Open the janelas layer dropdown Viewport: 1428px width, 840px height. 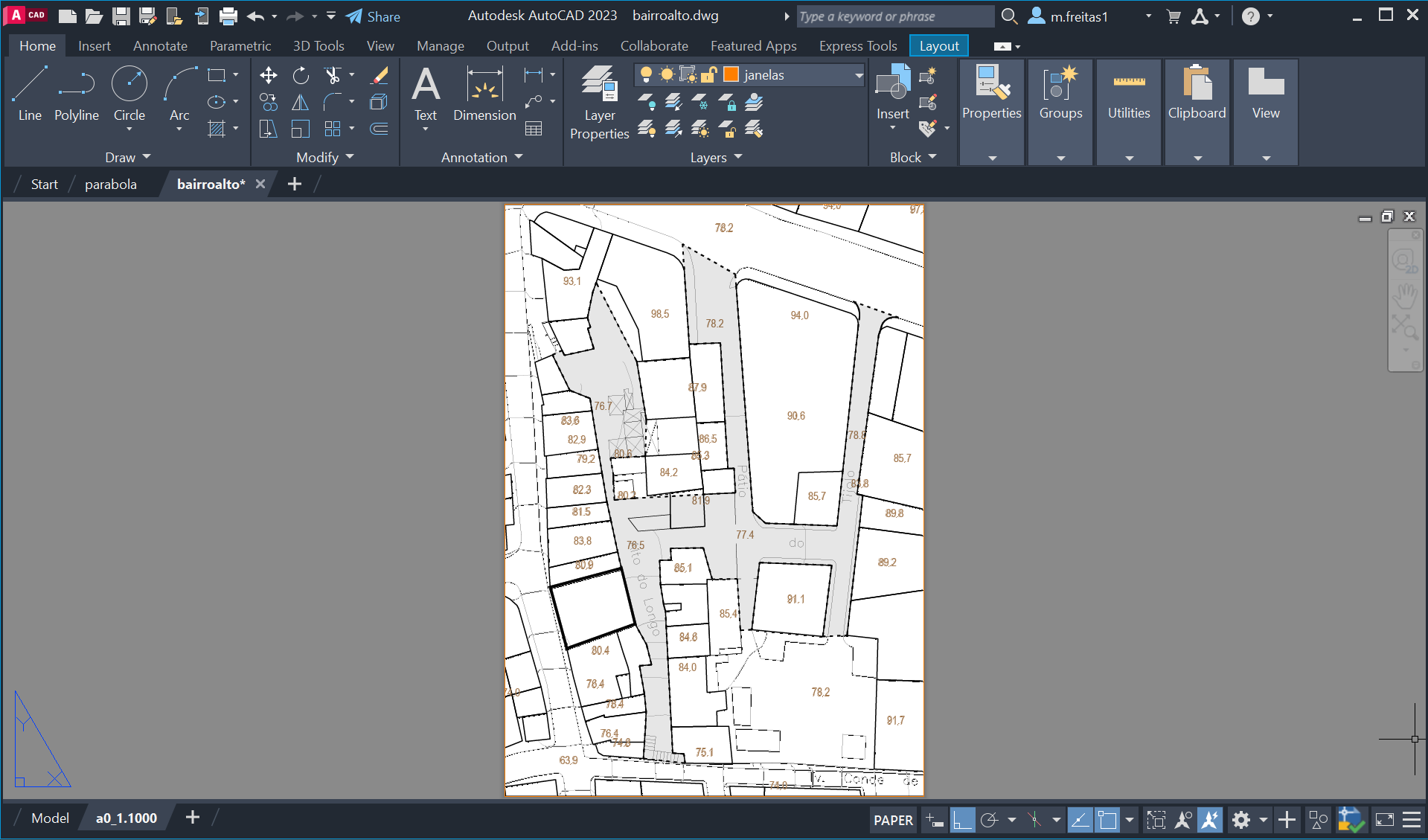(858, 75)
